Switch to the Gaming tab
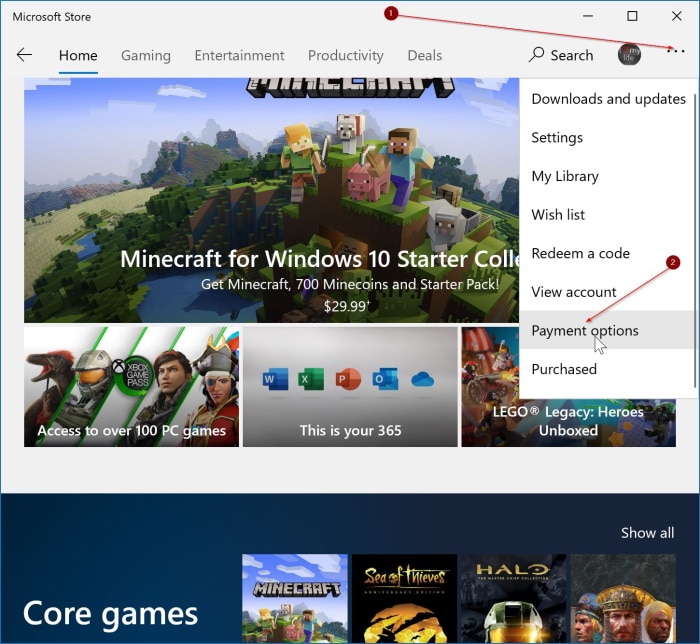Screen dimensions: 700x644 pyautogui.click(x=146, y=55)
